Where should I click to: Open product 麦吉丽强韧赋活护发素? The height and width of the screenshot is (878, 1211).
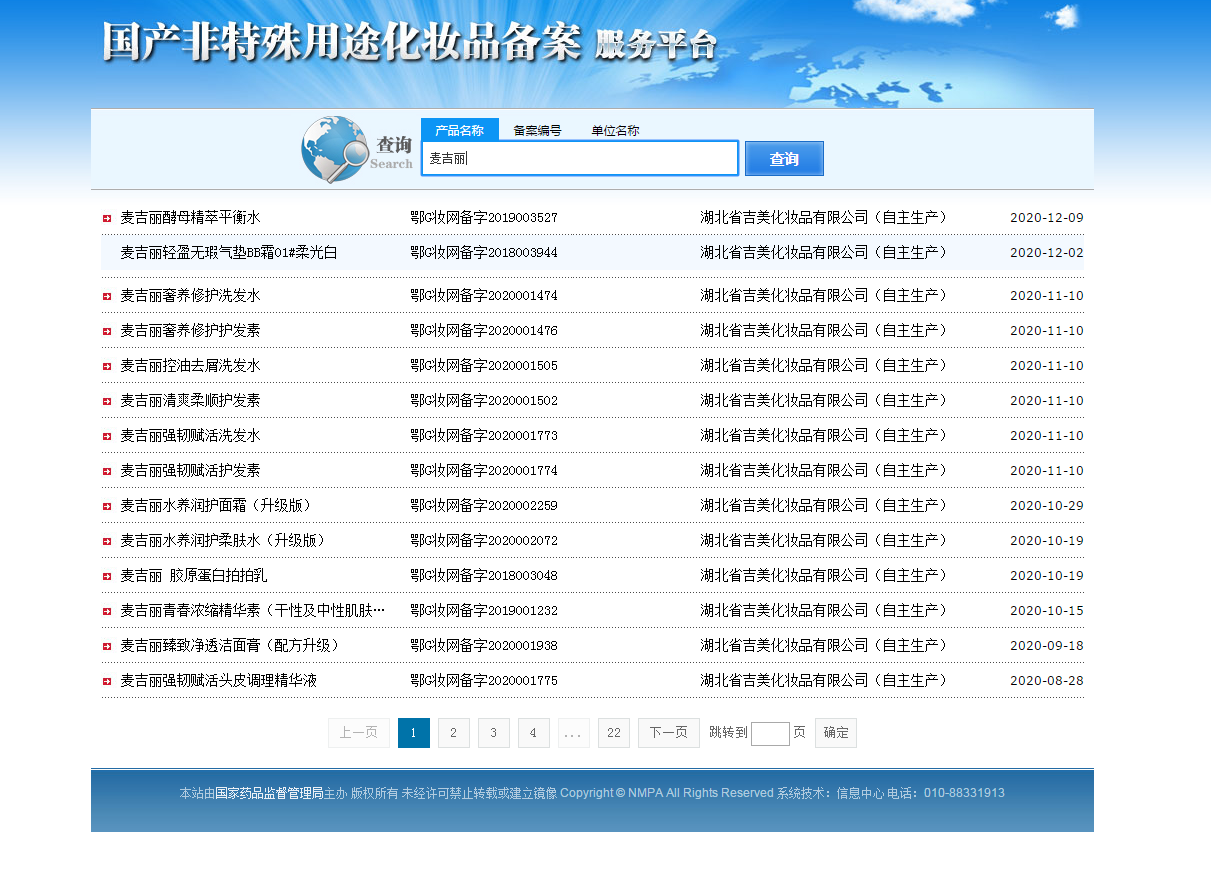pos(190,470)
